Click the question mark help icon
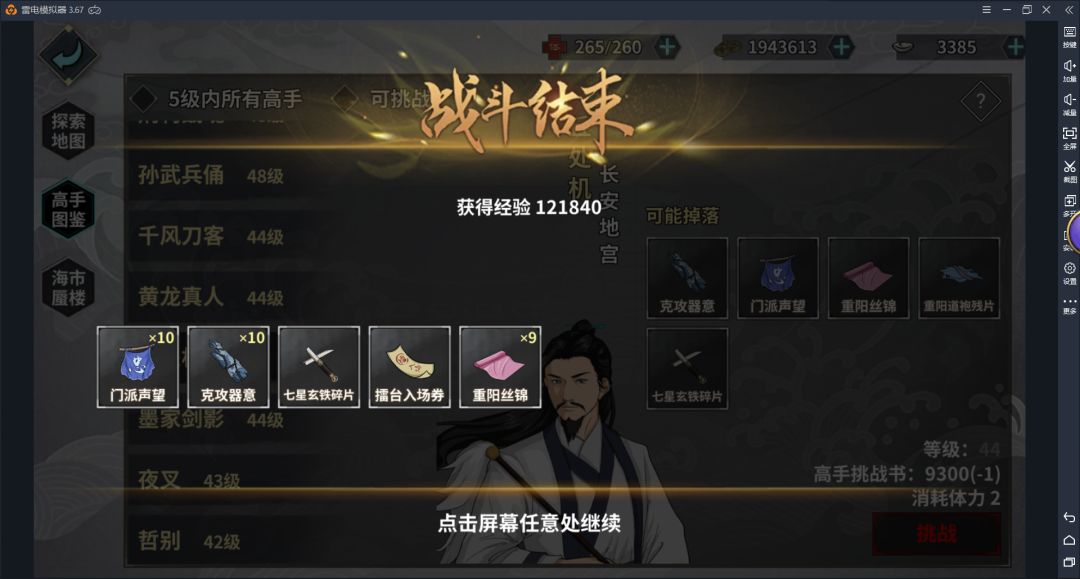This screenshot has width=1080, height=579. click(x=981, y=101)
